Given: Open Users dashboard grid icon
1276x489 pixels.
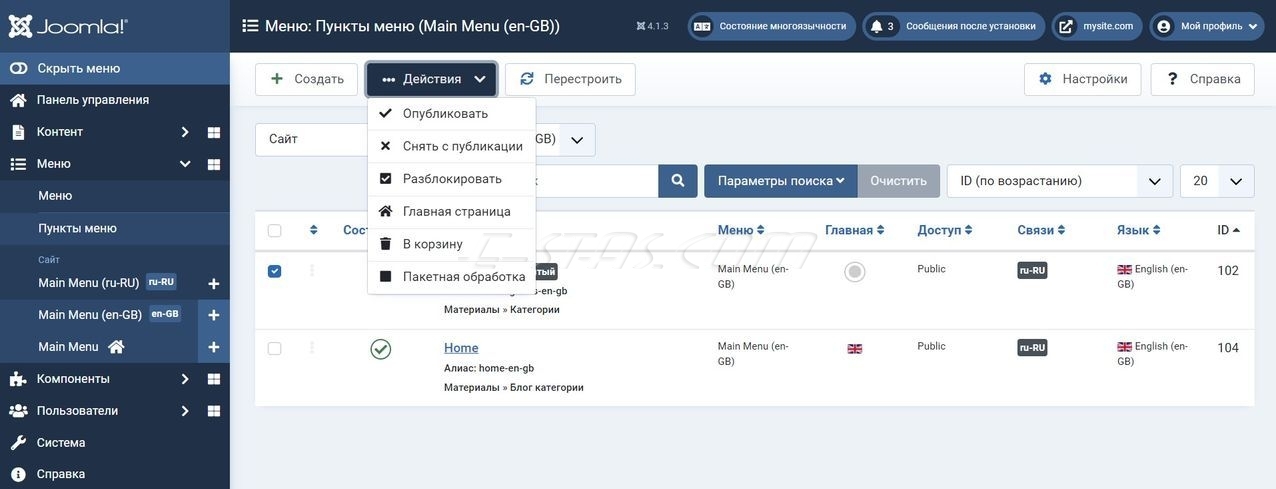Looking at the screenshot, I should pyautogui.click(x=214, y=411).
